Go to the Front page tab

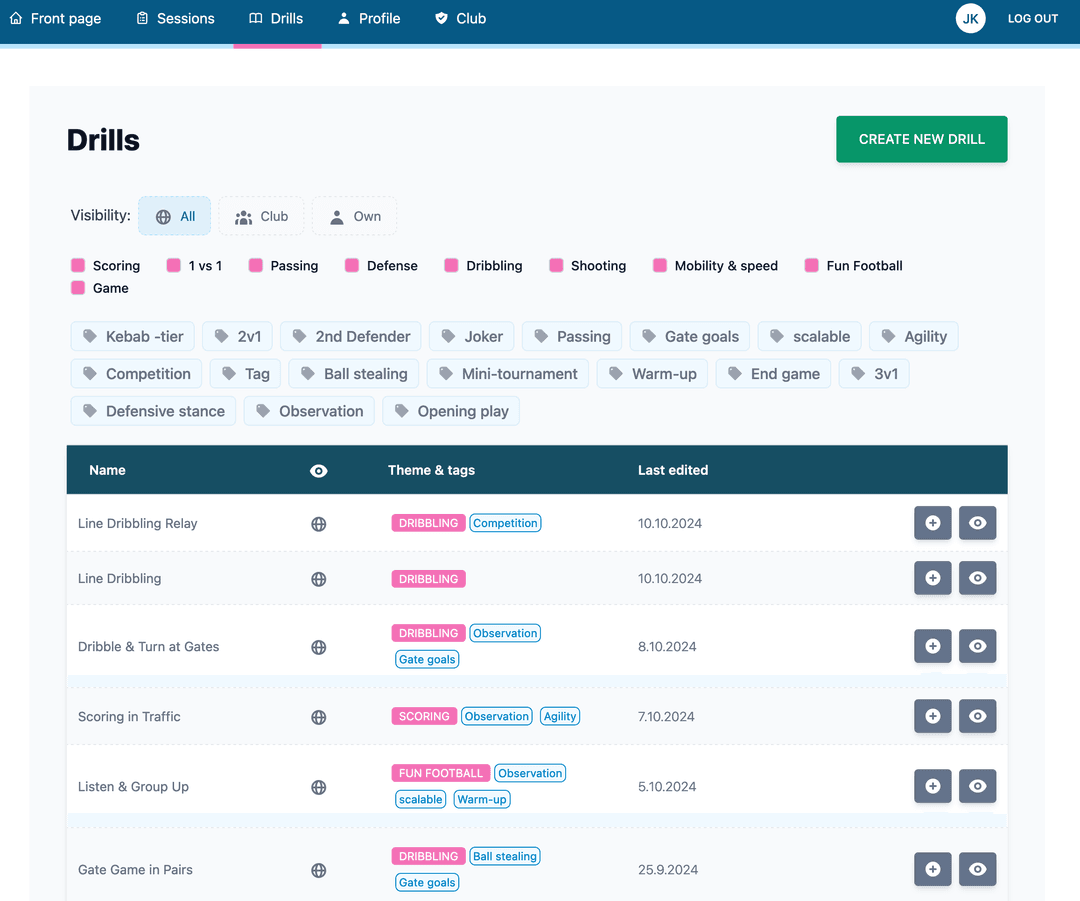(x=55, y=19)
